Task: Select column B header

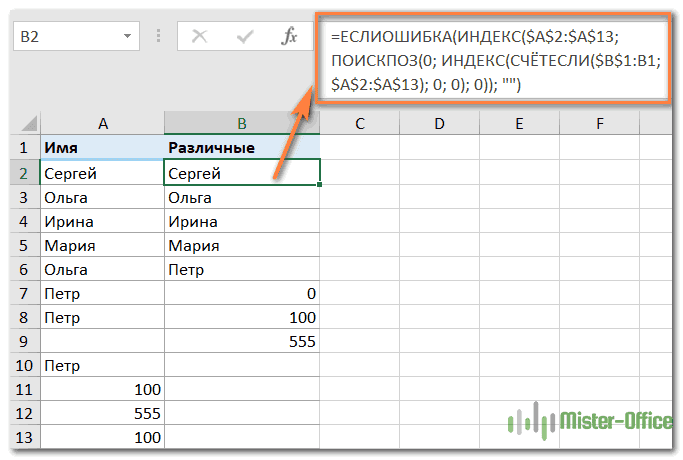Action: click(x=241, y=124)
